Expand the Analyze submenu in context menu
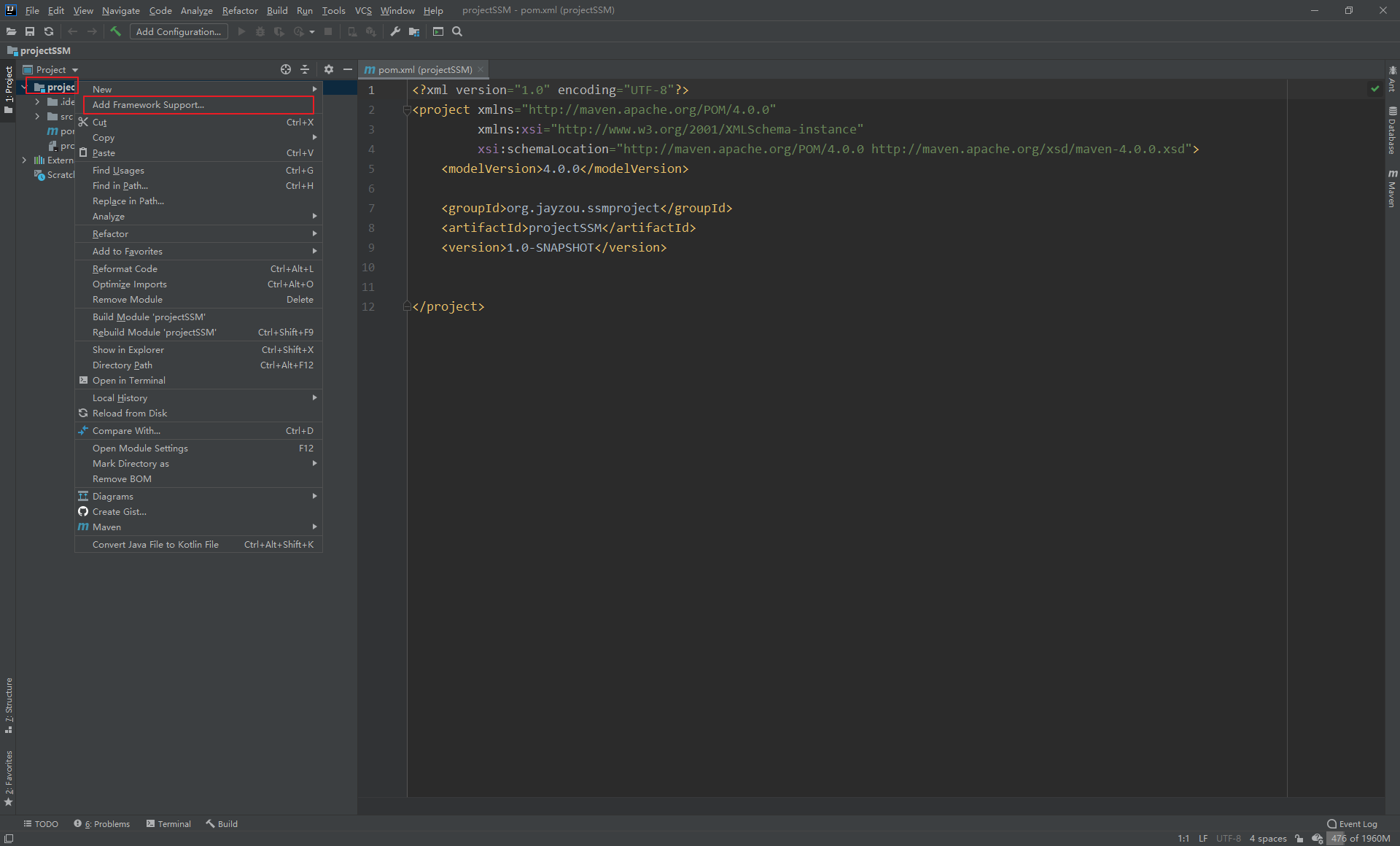 tap(198, 217)
